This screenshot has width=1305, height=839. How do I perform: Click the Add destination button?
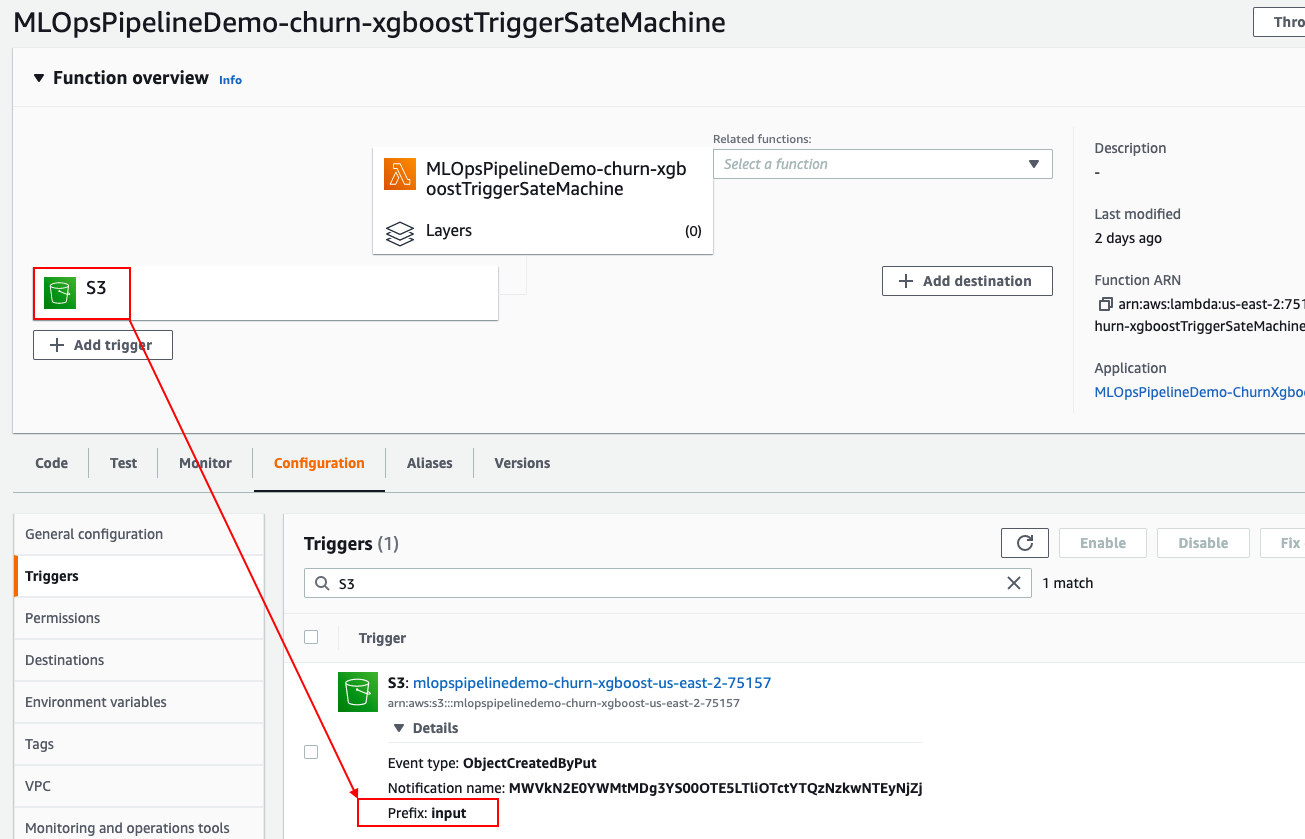[967, 281]
